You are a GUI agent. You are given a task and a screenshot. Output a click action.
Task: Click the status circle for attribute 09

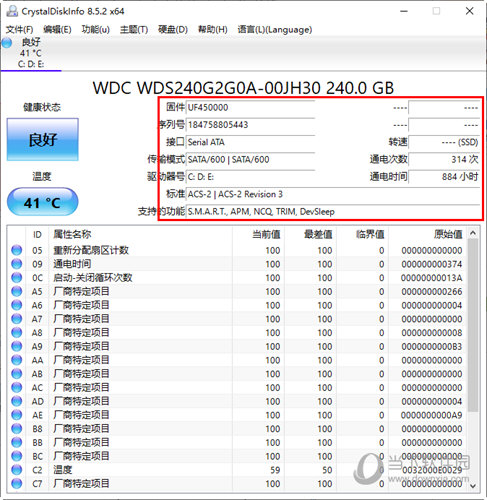(x=17, y=264)
